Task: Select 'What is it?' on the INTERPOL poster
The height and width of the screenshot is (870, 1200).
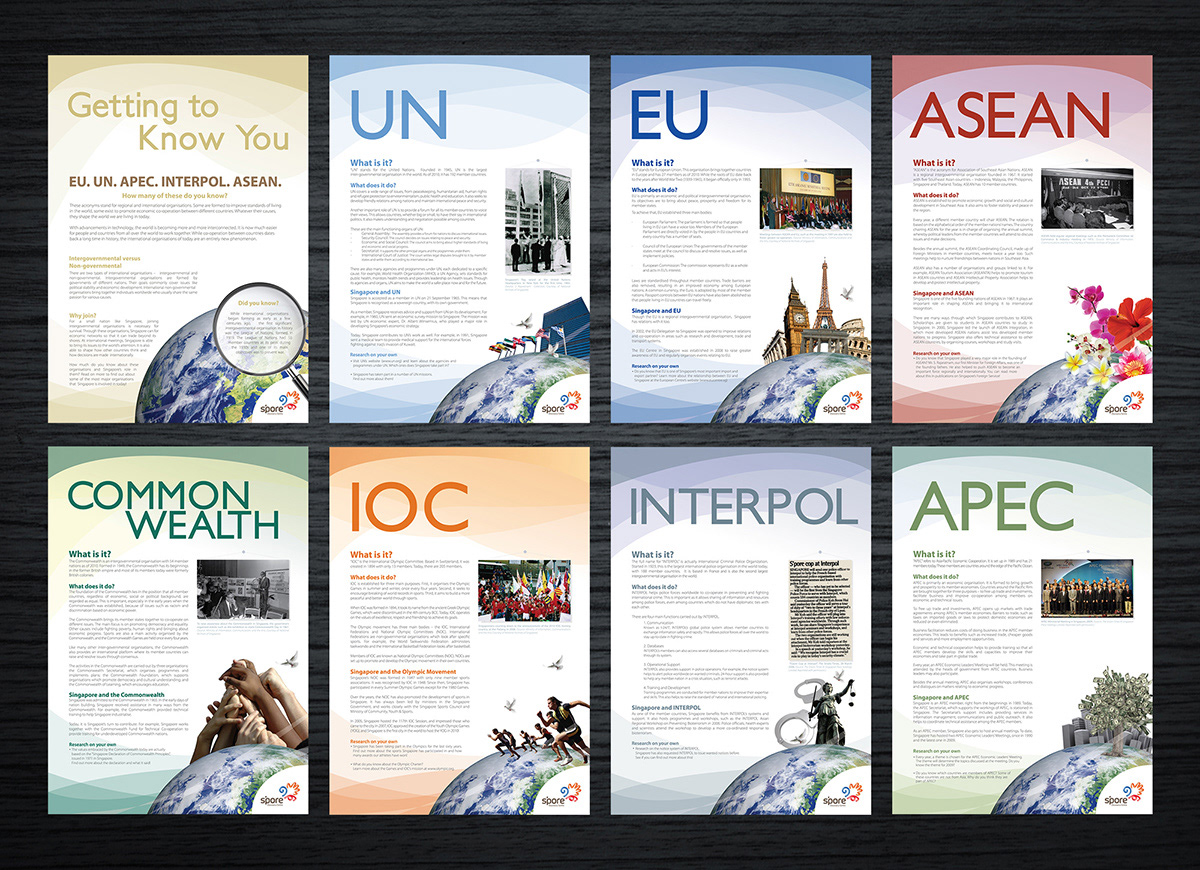Action: click(652, 555)
